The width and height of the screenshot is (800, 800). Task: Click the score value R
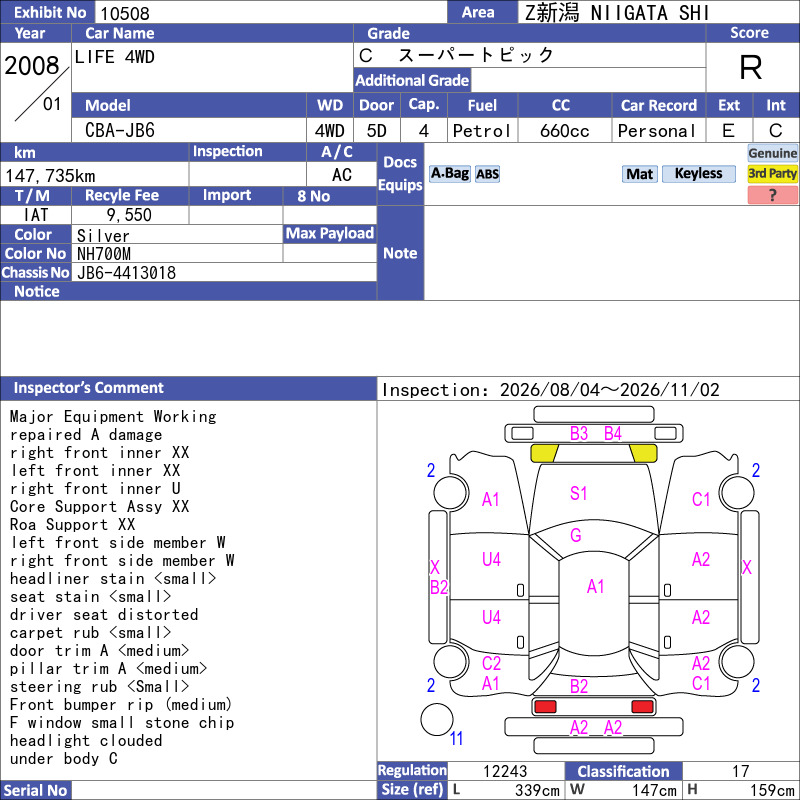click(751, 67)
